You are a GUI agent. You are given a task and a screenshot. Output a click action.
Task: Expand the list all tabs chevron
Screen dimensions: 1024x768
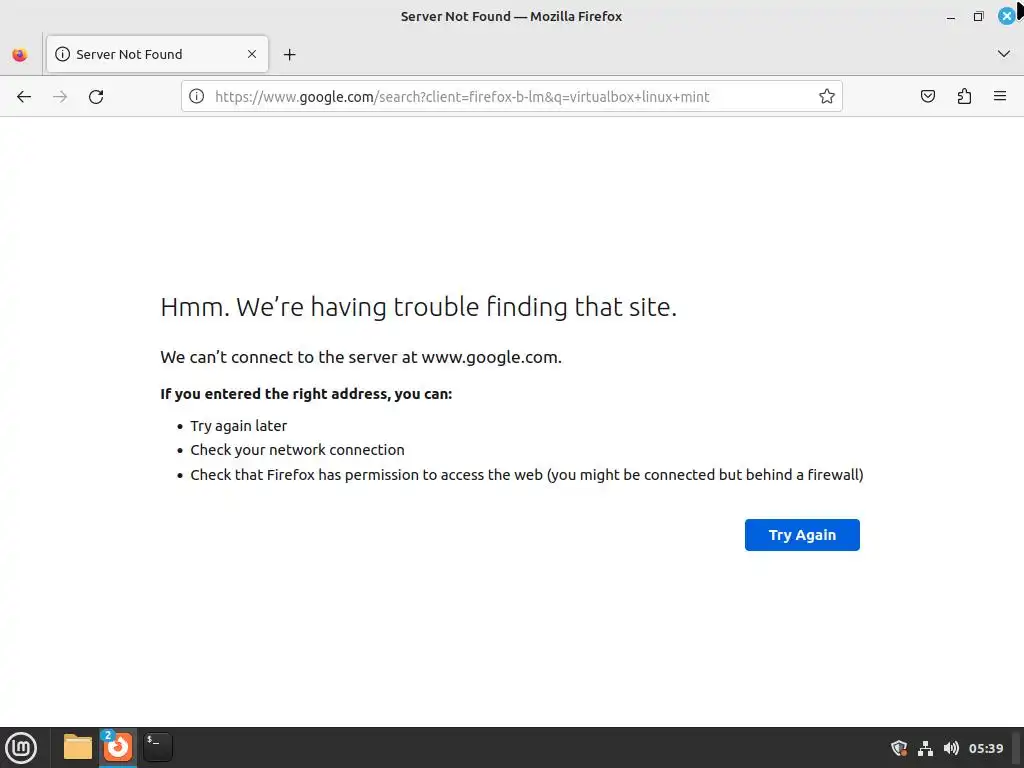coord(1004,54)
